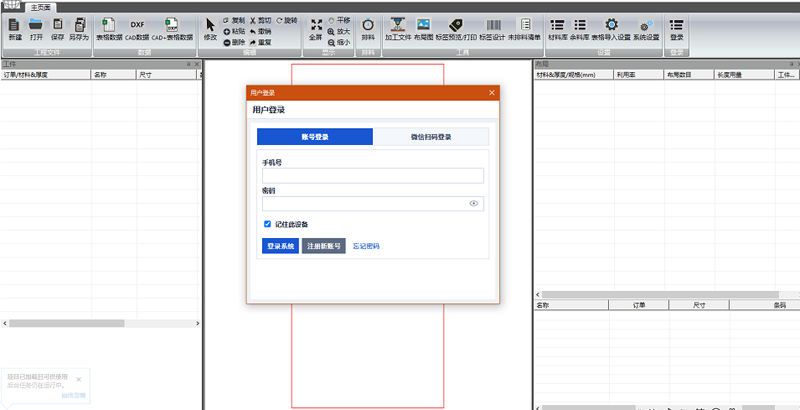The height and width of the screenshot is (410, 800).
Task: Dismiss the background-task notification popup
Action: tap(79, 379)
